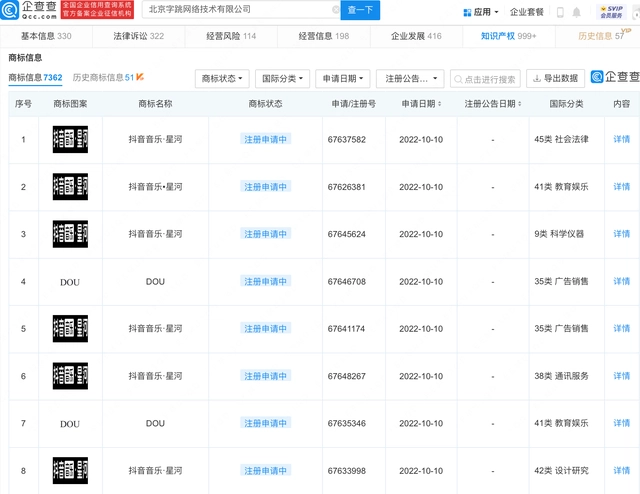Expand the 商标状态 filter dropdown
Screen dimensions: 640x494
(x=222, y=79)
